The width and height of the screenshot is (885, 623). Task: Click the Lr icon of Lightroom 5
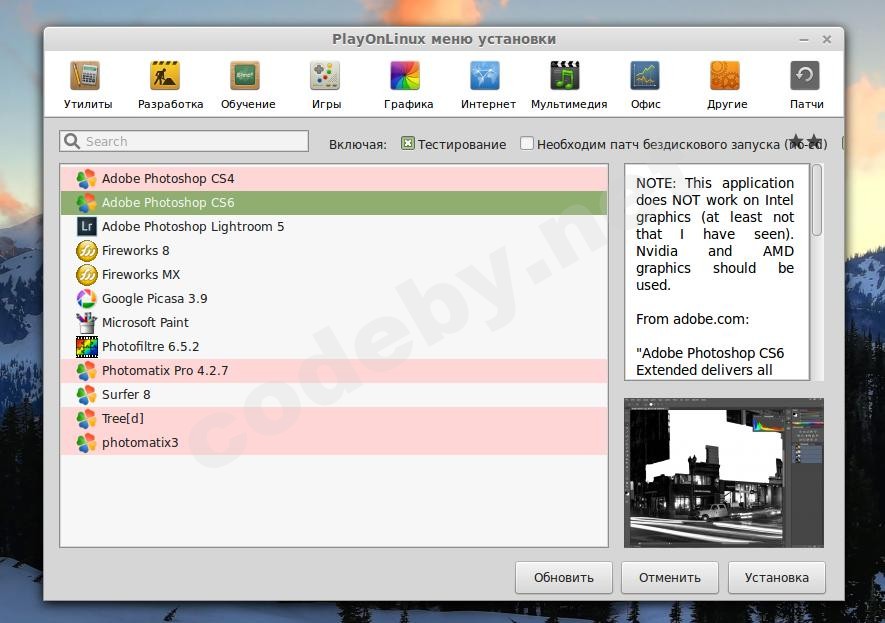[x=86, y=226]
